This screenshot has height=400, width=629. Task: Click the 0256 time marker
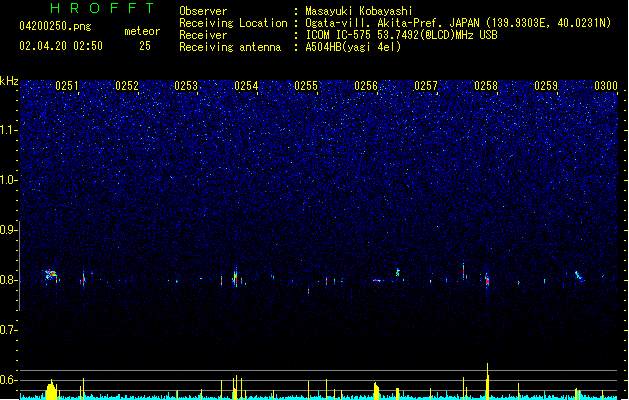[366, 86]
